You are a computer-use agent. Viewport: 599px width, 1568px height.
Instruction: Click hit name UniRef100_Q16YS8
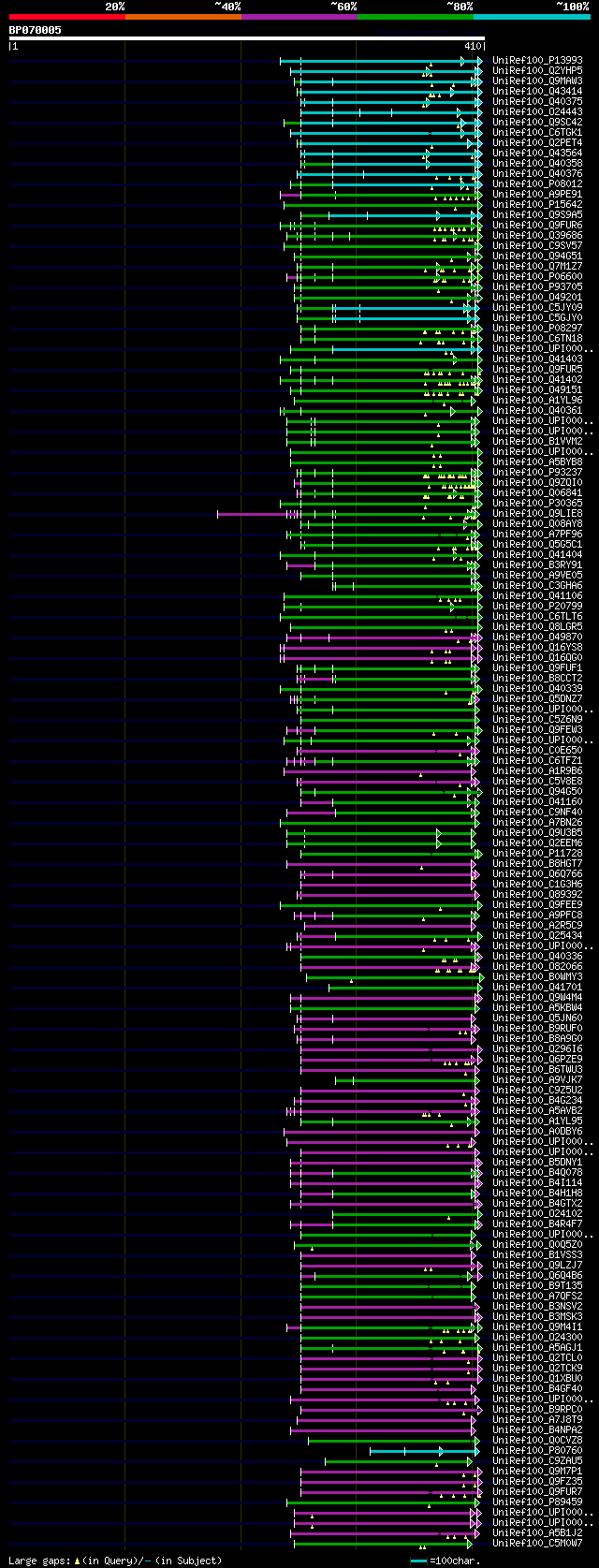pyautogui.click(x=537, y=648)
